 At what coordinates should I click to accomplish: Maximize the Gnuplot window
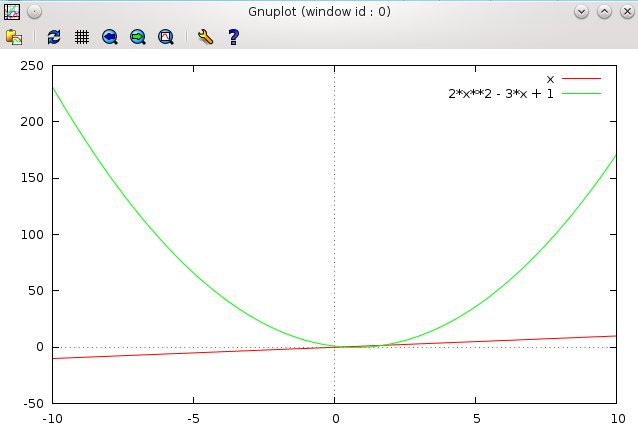coord(603,11)
